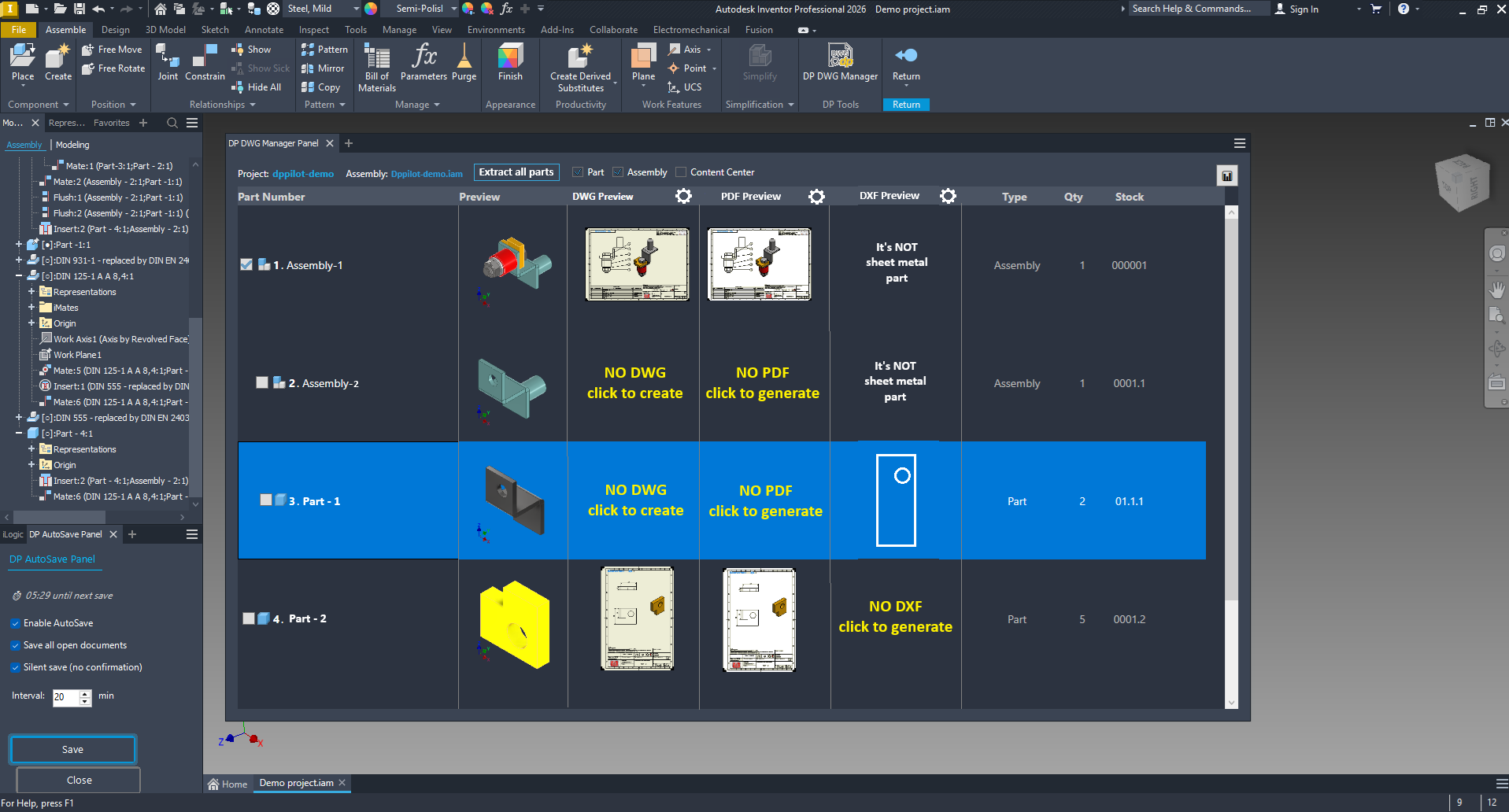Screen dimensions: 1509x812
Task: Open the Annotate ribbon tab
Action: [264, 30]
